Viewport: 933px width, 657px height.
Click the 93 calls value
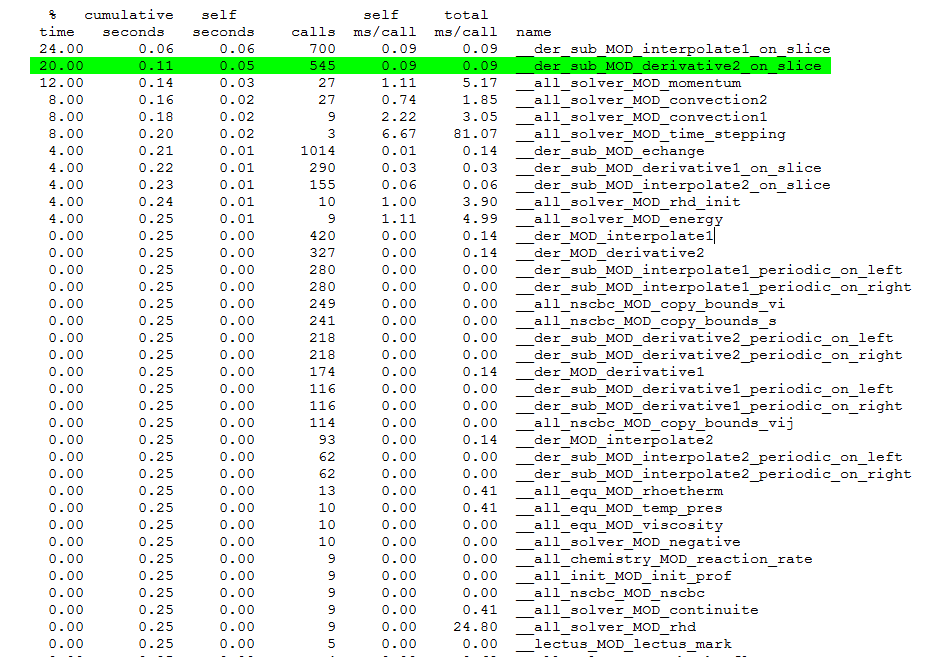[x=327, y=440]
